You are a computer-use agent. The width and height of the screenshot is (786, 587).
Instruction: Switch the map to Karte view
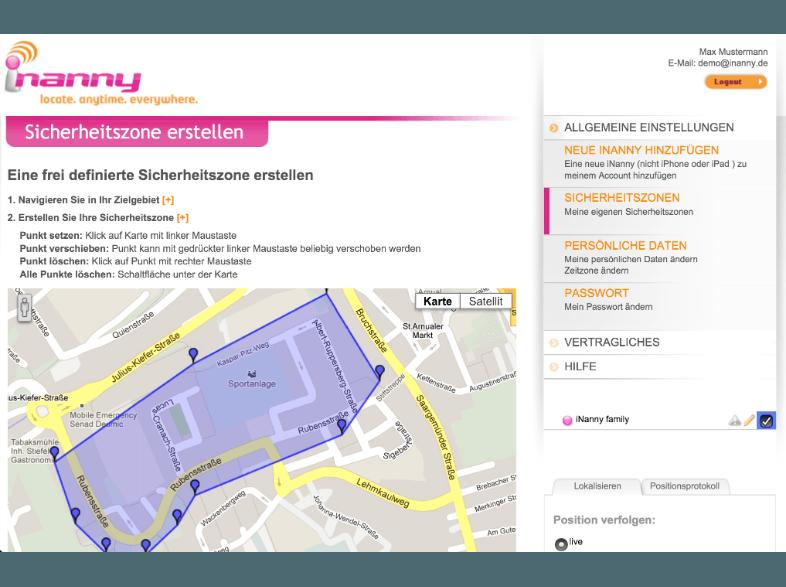(x=438, y=301)
